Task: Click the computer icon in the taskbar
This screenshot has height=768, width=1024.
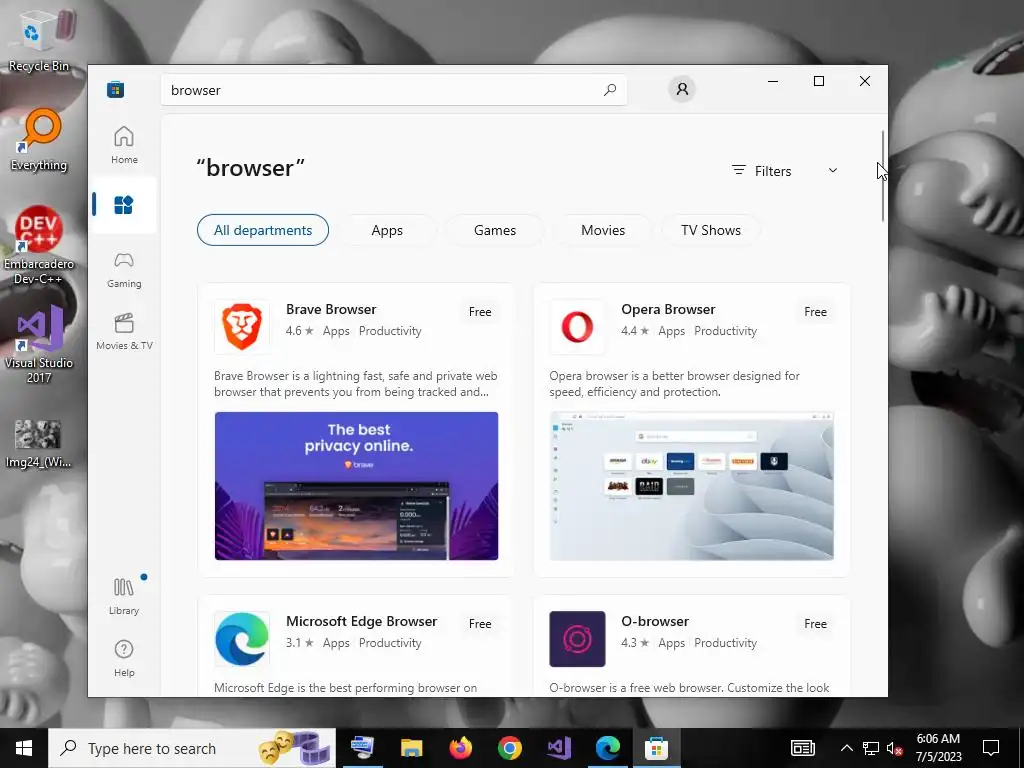Action: (362, 748)
